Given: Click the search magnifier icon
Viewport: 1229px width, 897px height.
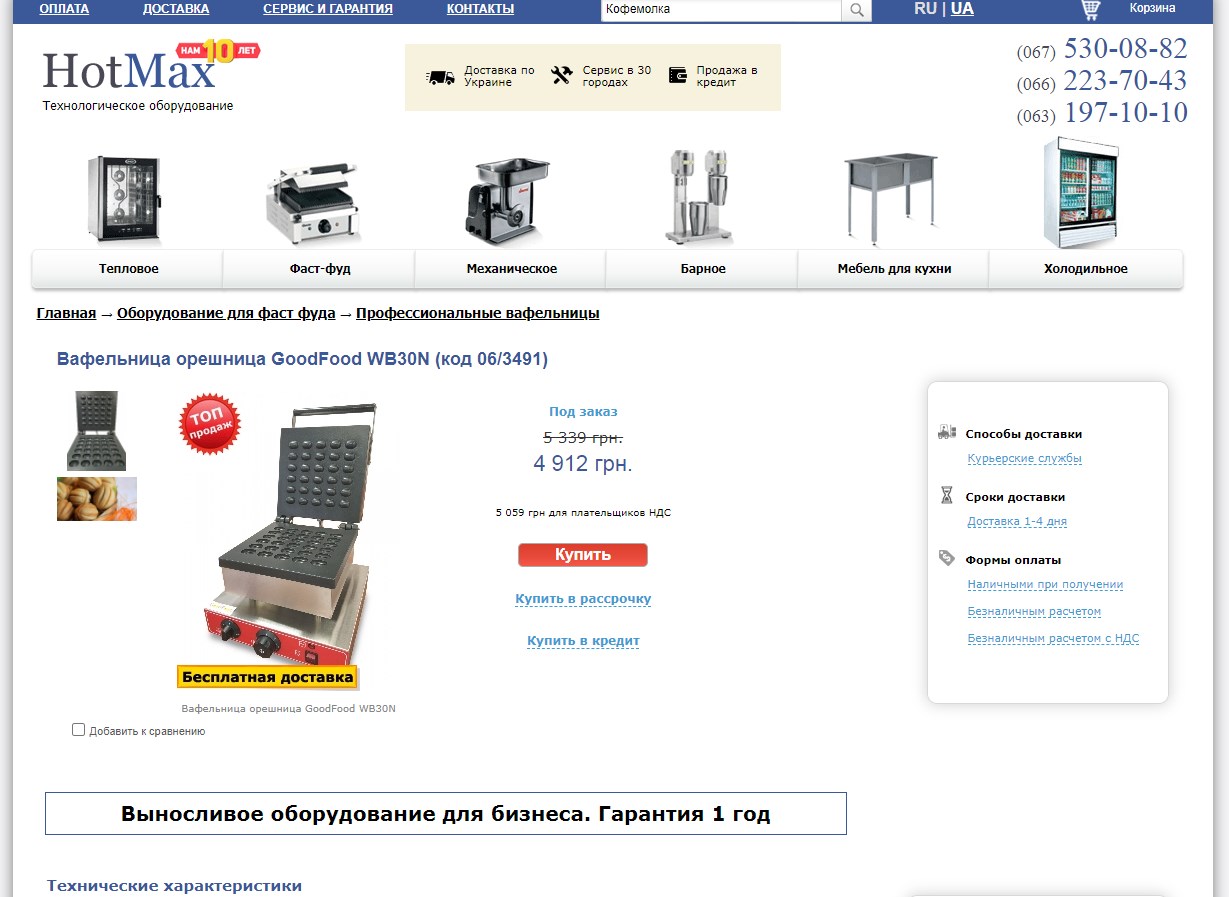Looking at the screenshot, I should [857, 10].
